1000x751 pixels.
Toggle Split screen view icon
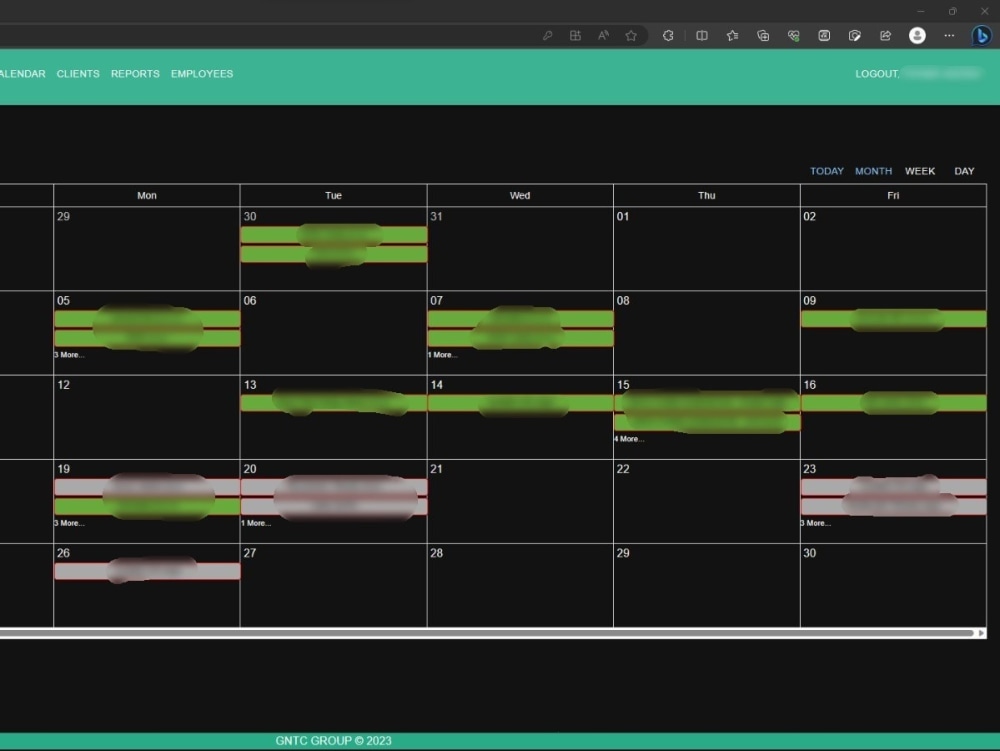[702, 36]
